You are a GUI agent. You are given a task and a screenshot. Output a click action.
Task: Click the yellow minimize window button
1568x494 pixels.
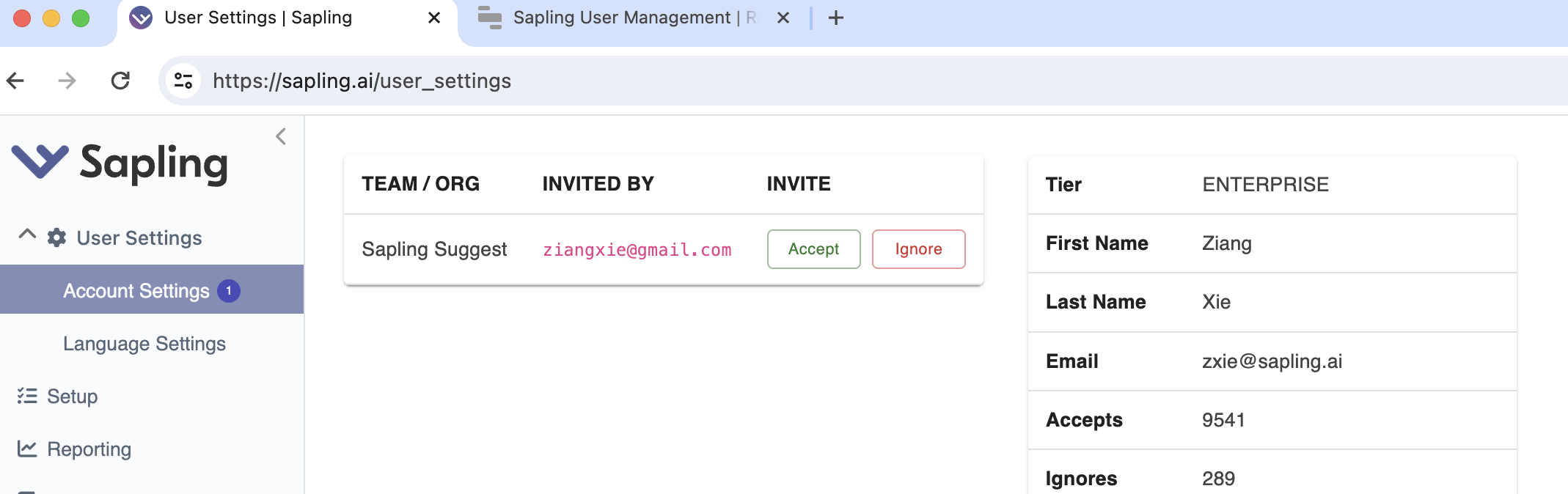coord(51,18)
